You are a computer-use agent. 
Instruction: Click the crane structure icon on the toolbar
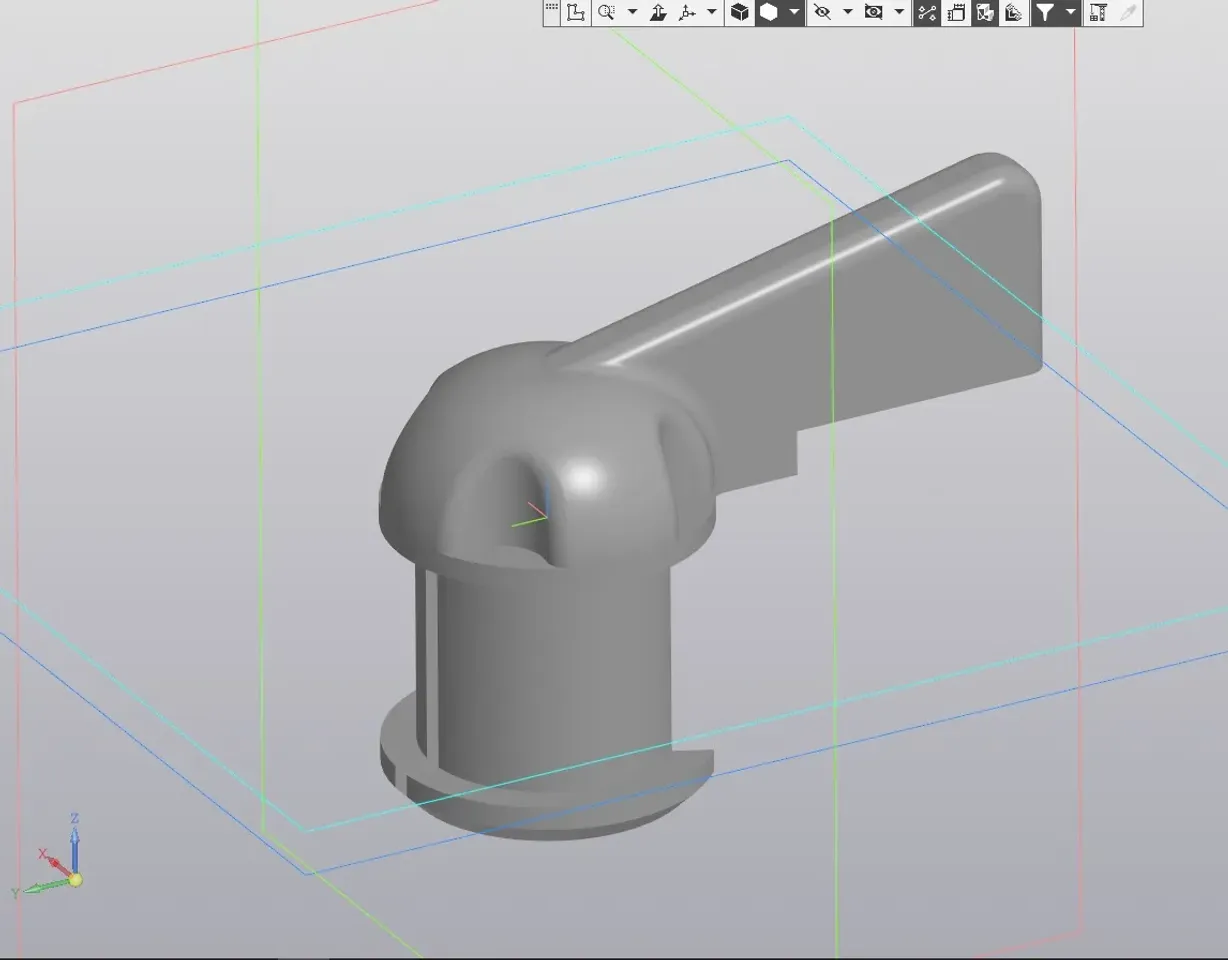click(1097, 12)
